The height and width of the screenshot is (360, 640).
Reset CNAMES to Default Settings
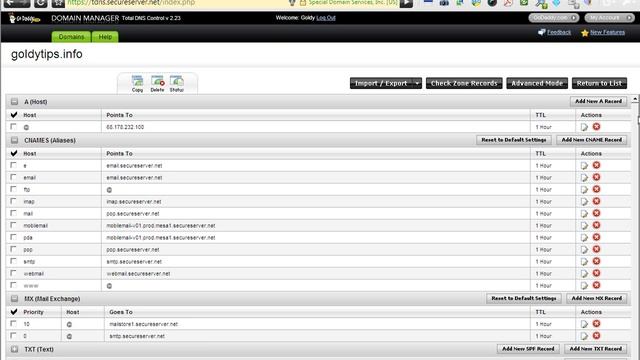pyautogui.click(x=513, y=140)
